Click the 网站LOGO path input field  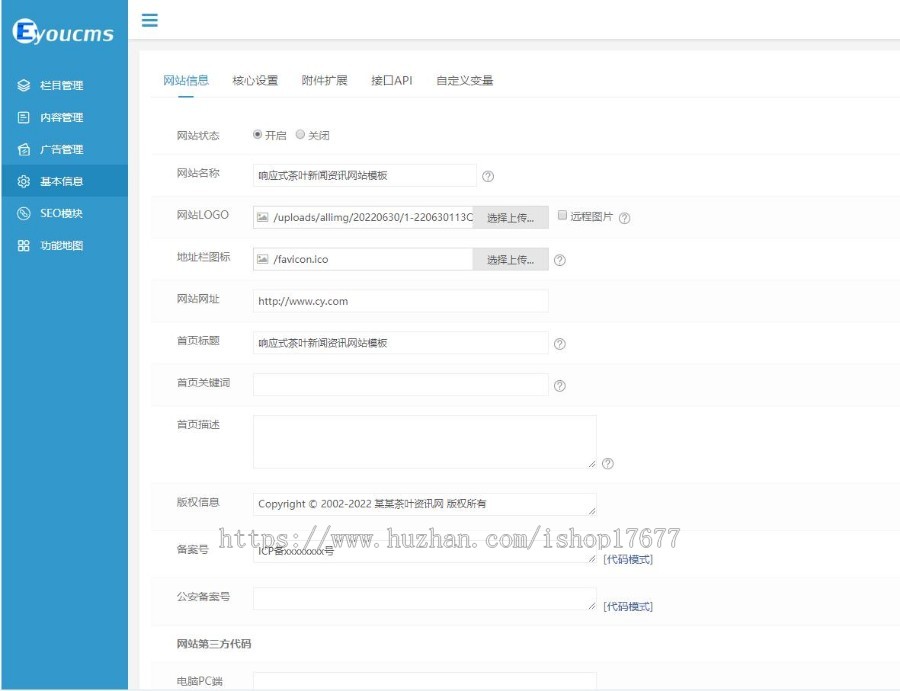click(x=363, y=218)
